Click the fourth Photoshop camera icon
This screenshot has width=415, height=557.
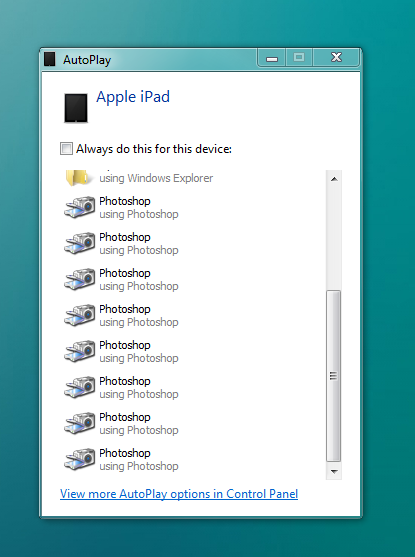pyautogui.click(x=80, y=315)
